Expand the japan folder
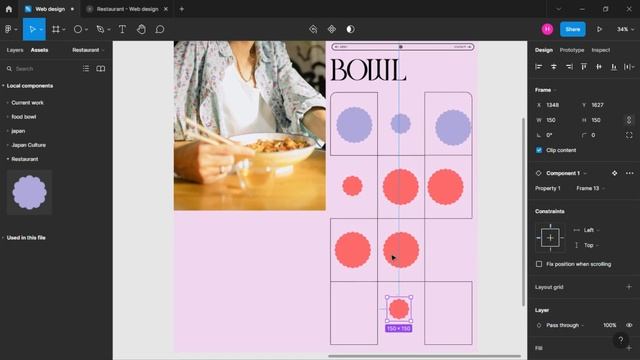 coord(18,131)
